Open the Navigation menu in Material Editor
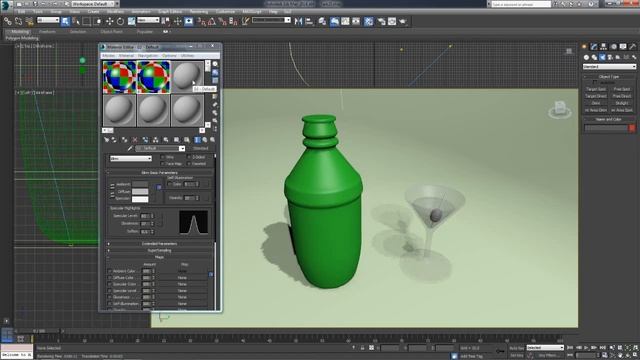Viewport: 640px width, 360px height. point(148,56)
